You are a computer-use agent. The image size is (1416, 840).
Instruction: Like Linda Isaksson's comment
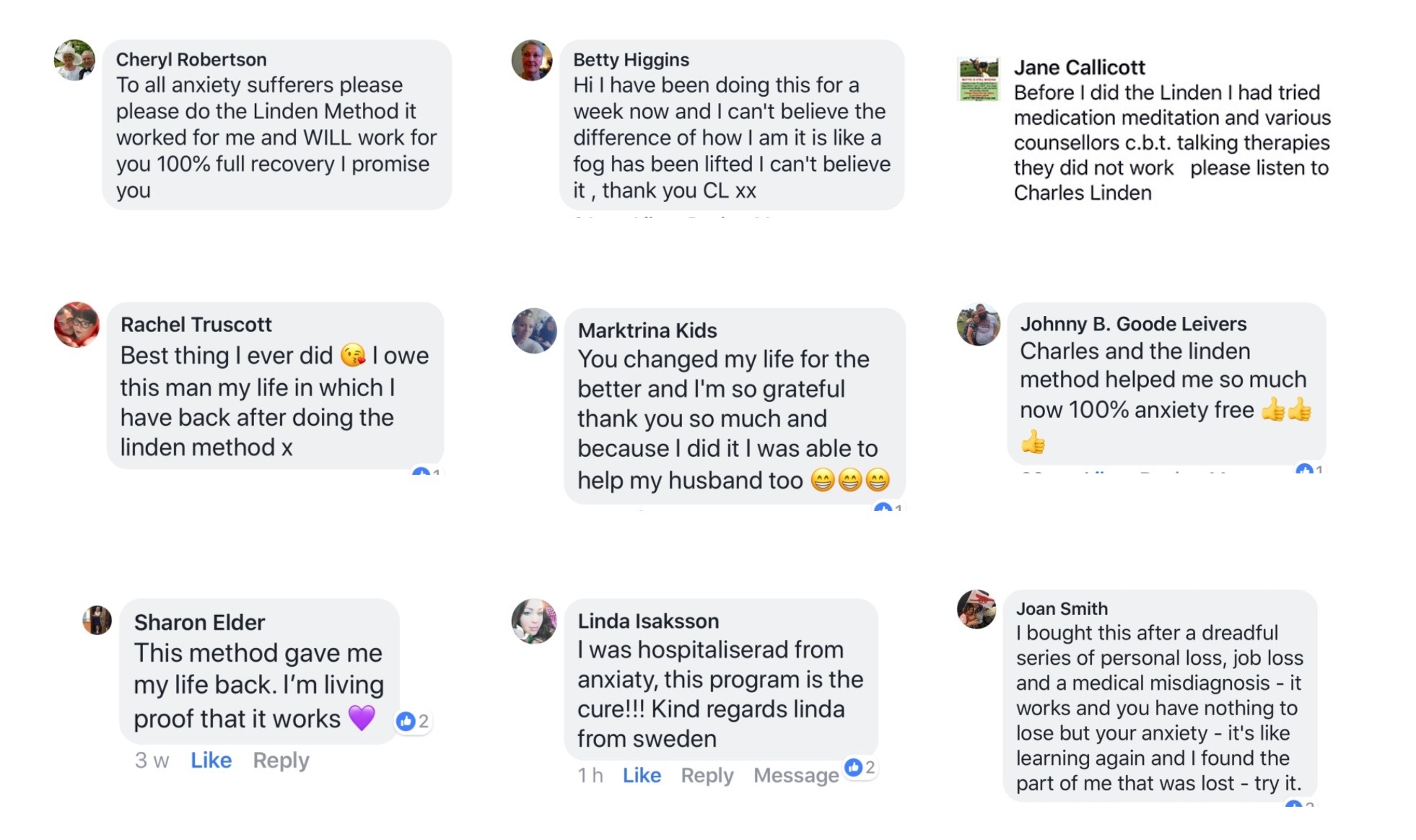coord(642,776)
